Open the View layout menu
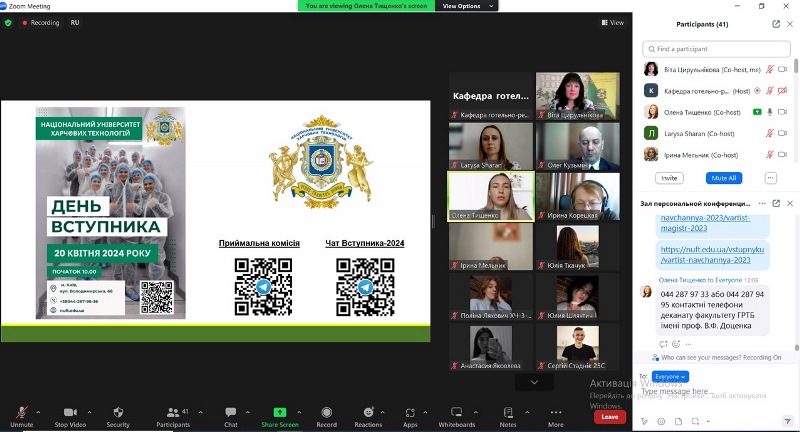The width and height of the screenshot is (800, 432). click(x=613, y=22)
